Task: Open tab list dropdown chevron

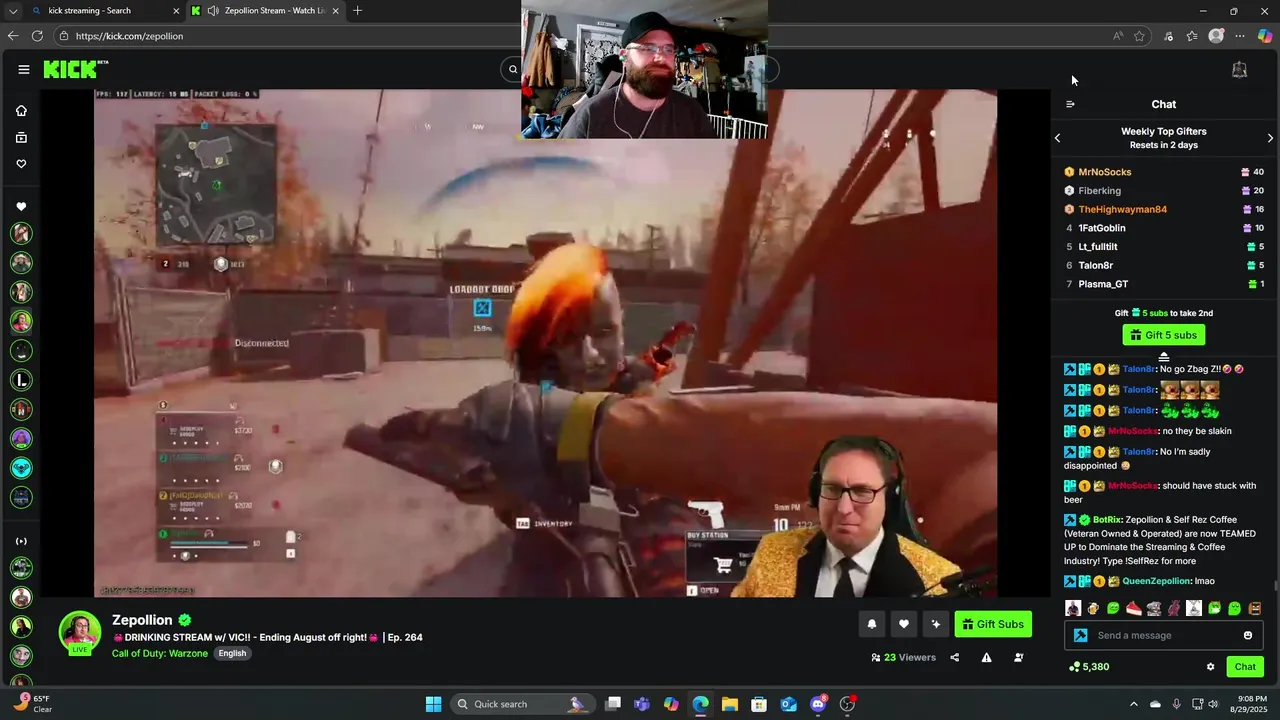Action: tap(12, 11)
